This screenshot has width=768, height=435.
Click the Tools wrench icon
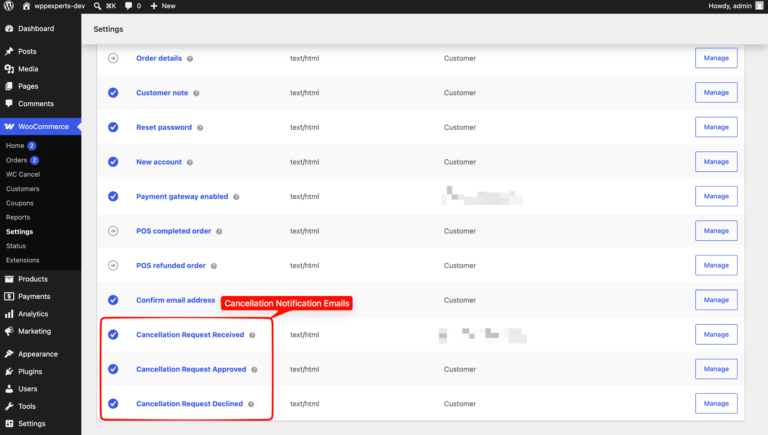(9, 406)
